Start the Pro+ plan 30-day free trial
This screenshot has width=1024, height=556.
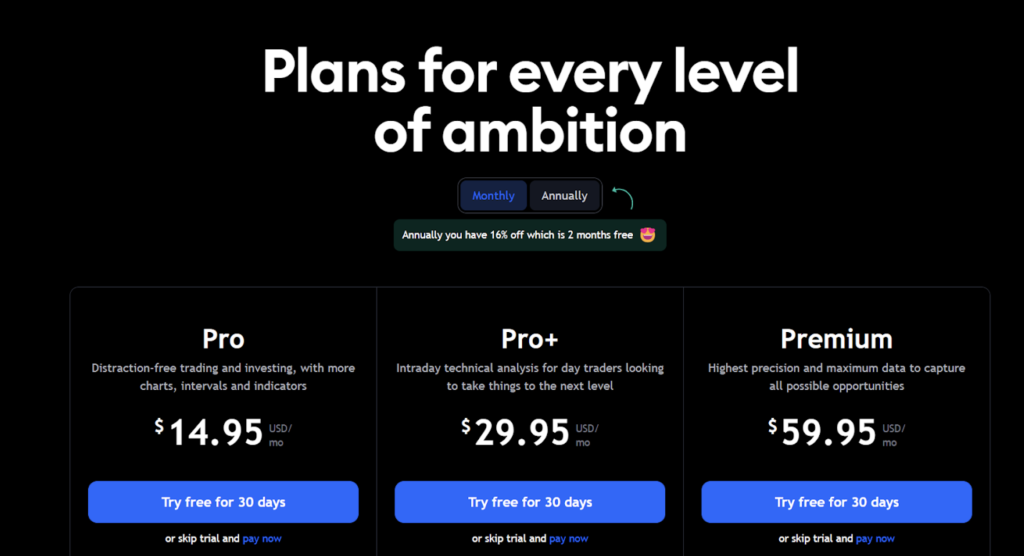pyautogui.click(x=530, y=502)
